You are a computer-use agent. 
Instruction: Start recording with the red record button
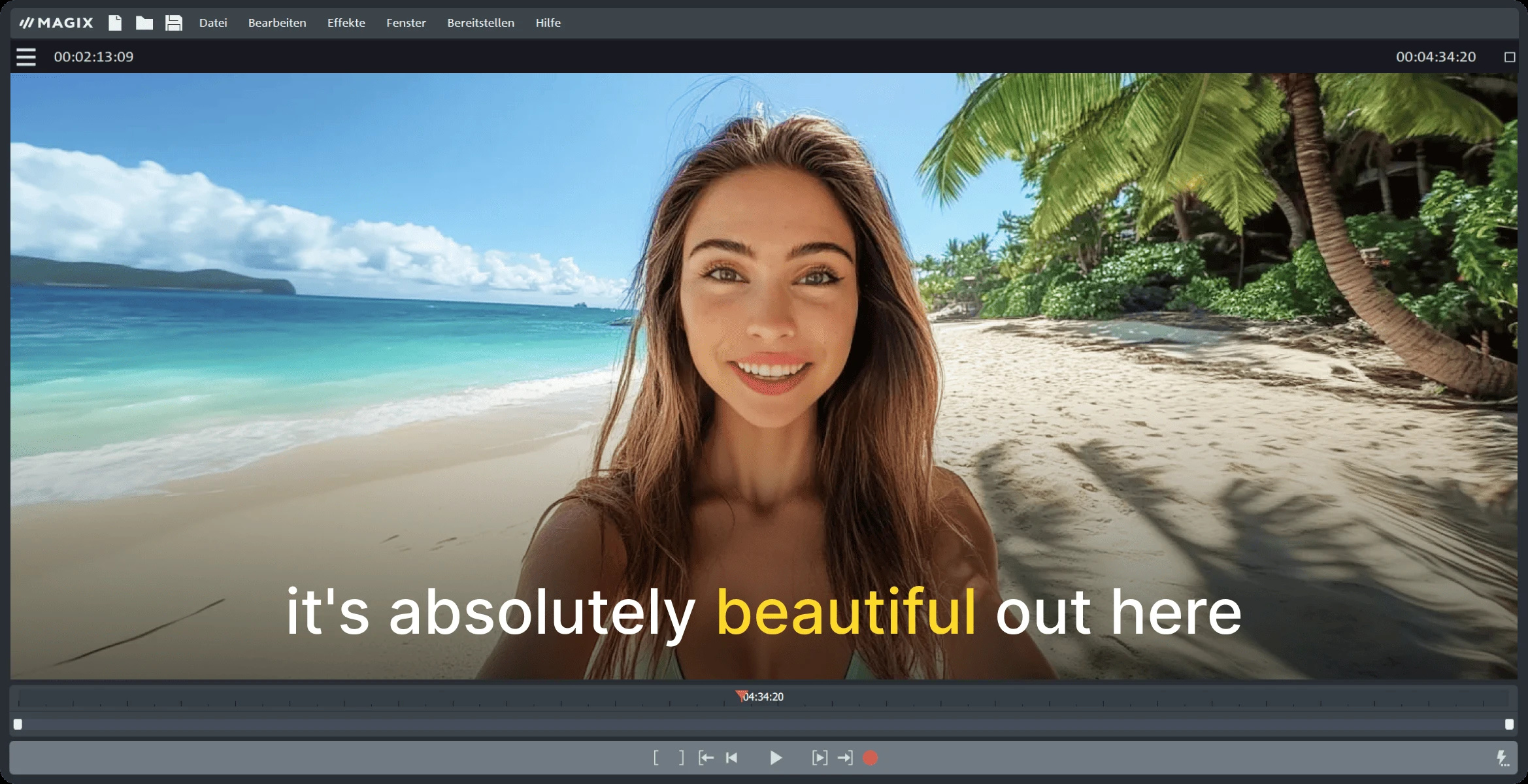coord(870,758)
